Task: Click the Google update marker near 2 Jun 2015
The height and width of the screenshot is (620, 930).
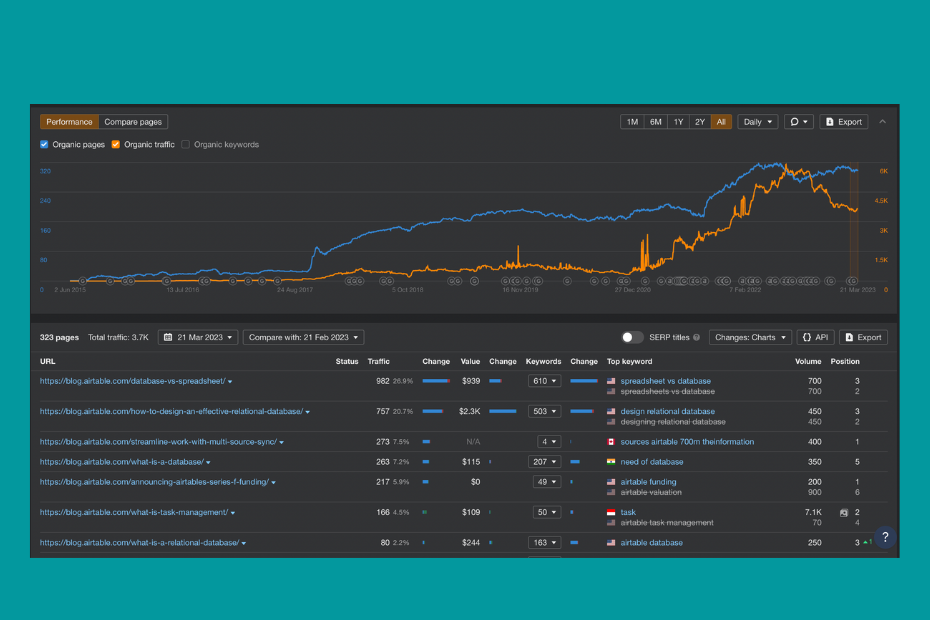Action: click(82, 281)
